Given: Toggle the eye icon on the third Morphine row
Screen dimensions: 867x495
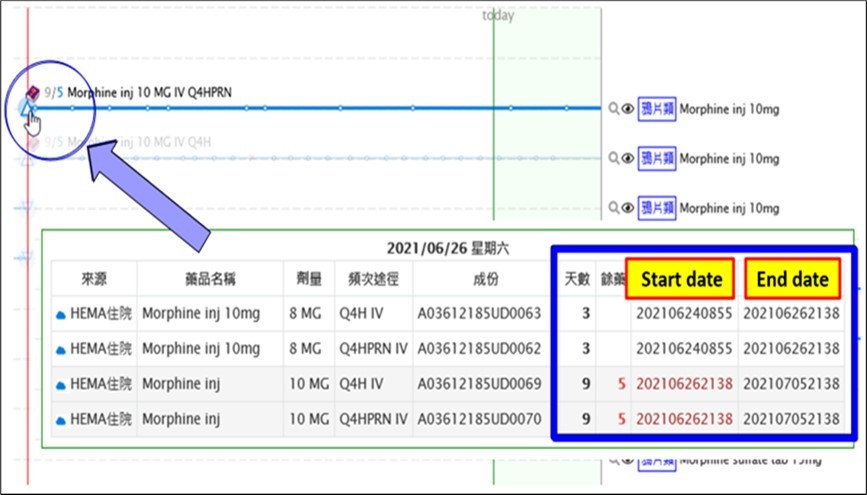Looking at the screenshot, I should pos(629,208).
